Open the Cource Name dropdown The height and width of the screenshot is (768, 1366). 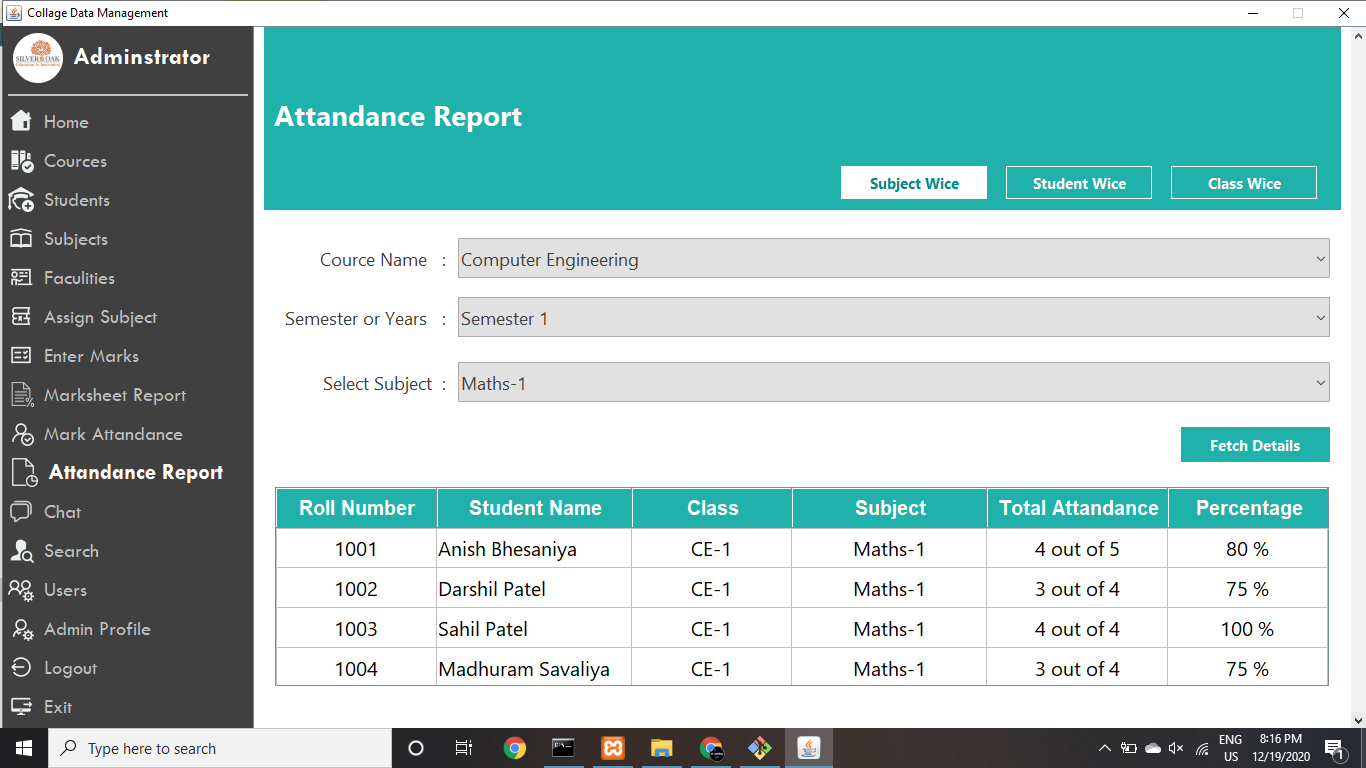(894, 258)
